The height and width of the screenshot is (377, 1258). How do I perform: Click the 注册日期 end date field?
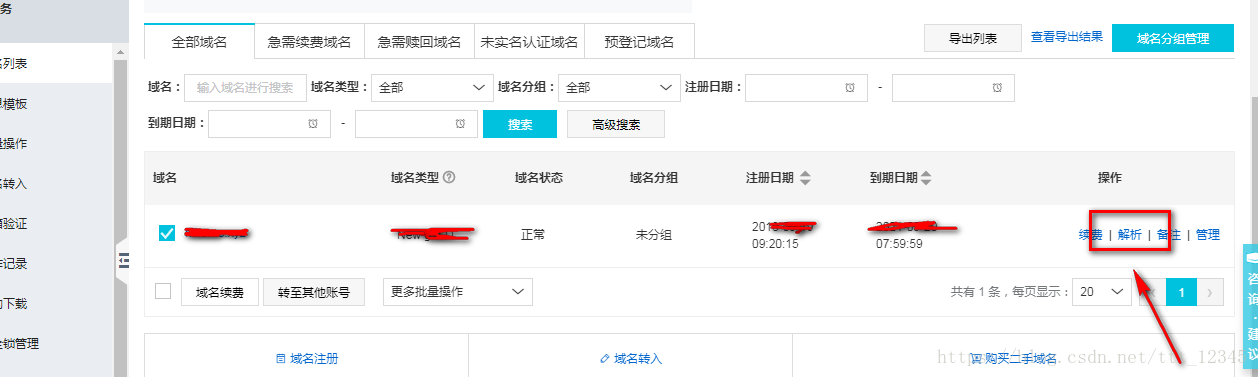click(953, 88)
